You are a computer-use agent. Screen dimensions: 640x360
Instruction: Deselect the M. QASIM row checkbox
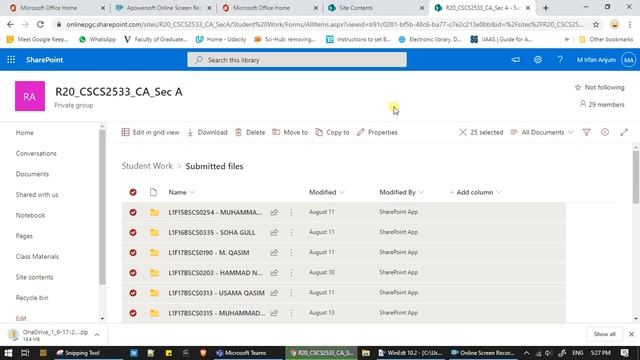pos(133,253)
